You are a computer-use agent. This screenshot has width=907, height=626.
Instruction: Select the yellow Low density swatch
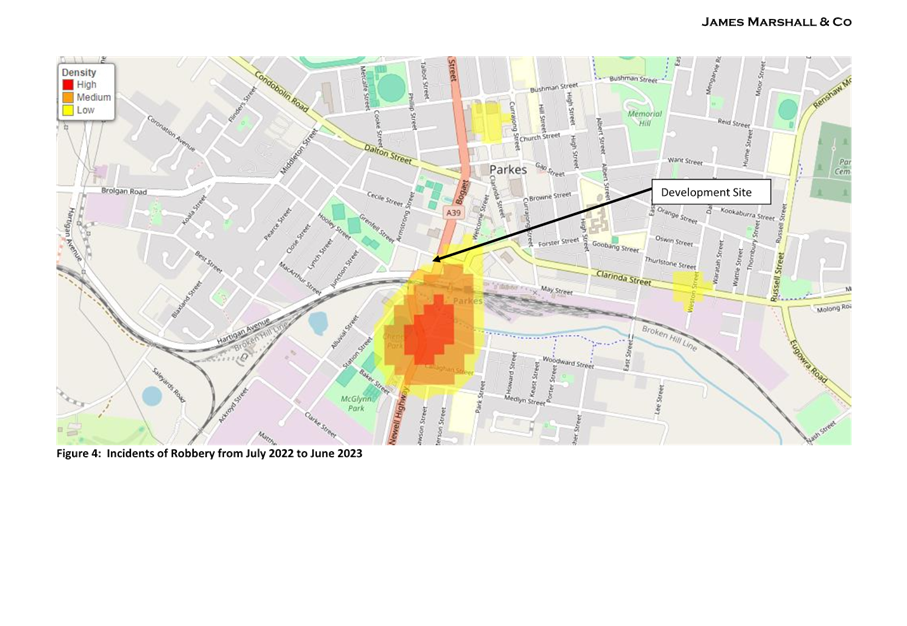pos(68,110)
